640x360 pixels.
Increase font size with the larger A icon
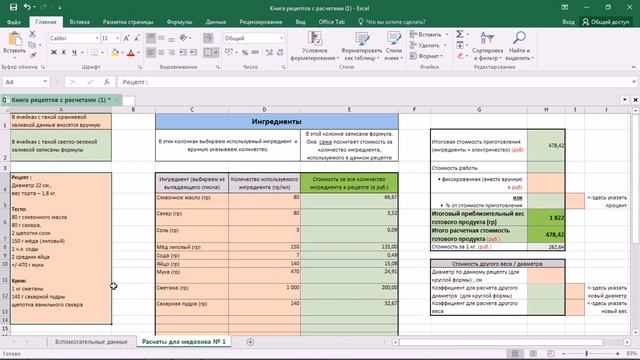coord(127,38)
